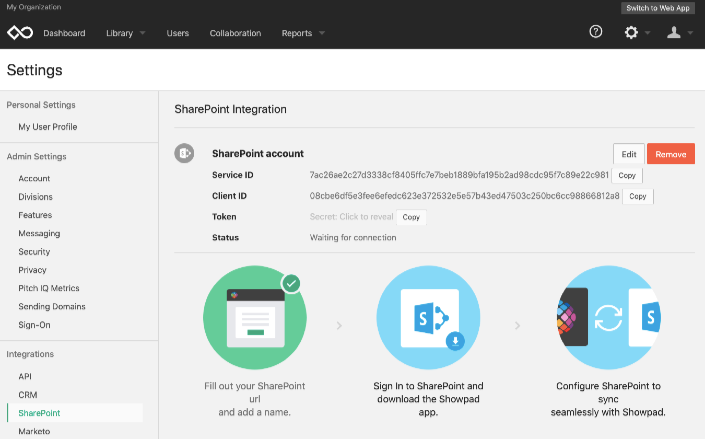Select SharePoint in Integrations list
705x439 pixels.
tap(75, 413)
